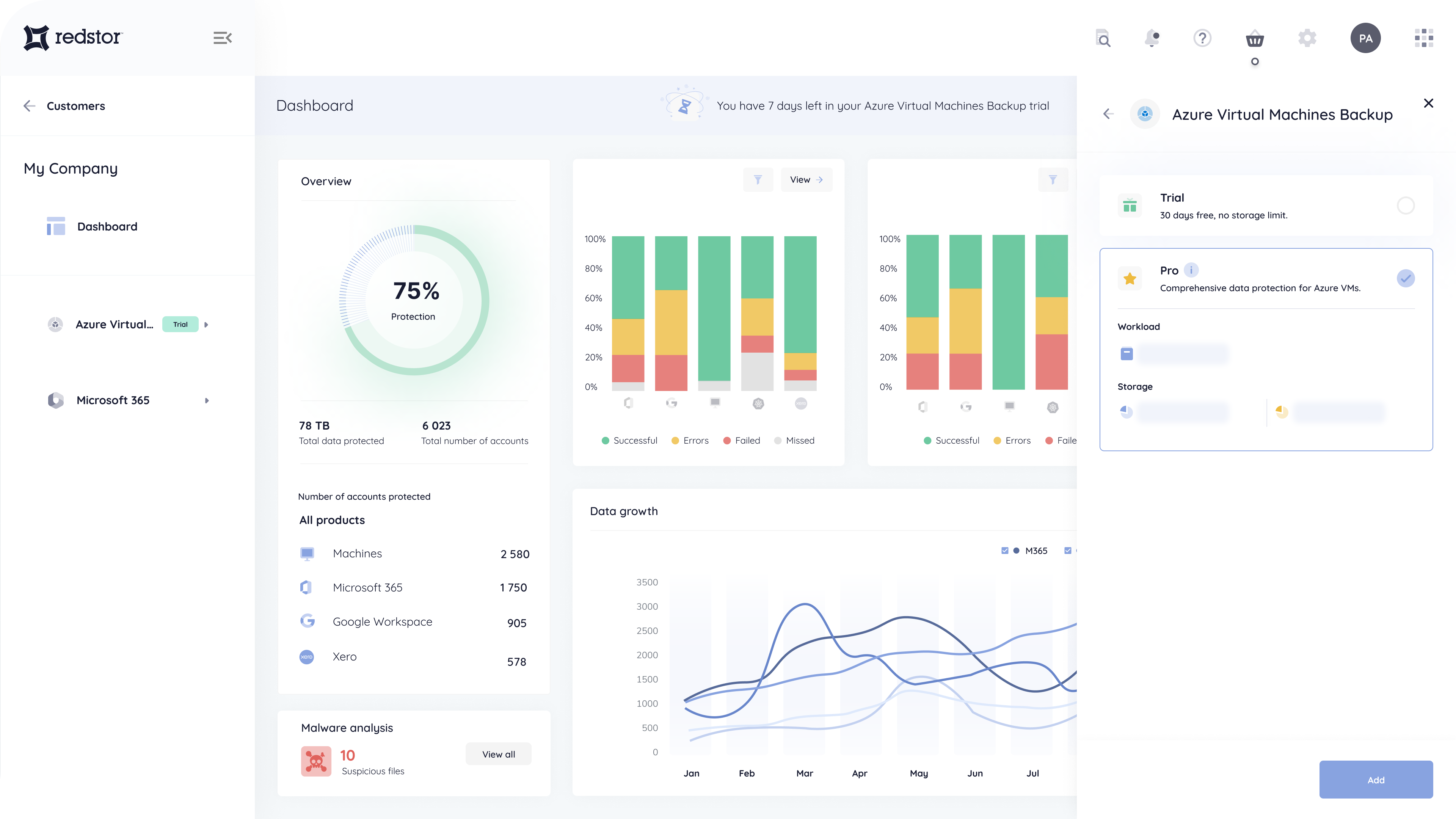
Task: Click the View button on first chart
Action: pos(806,180)
